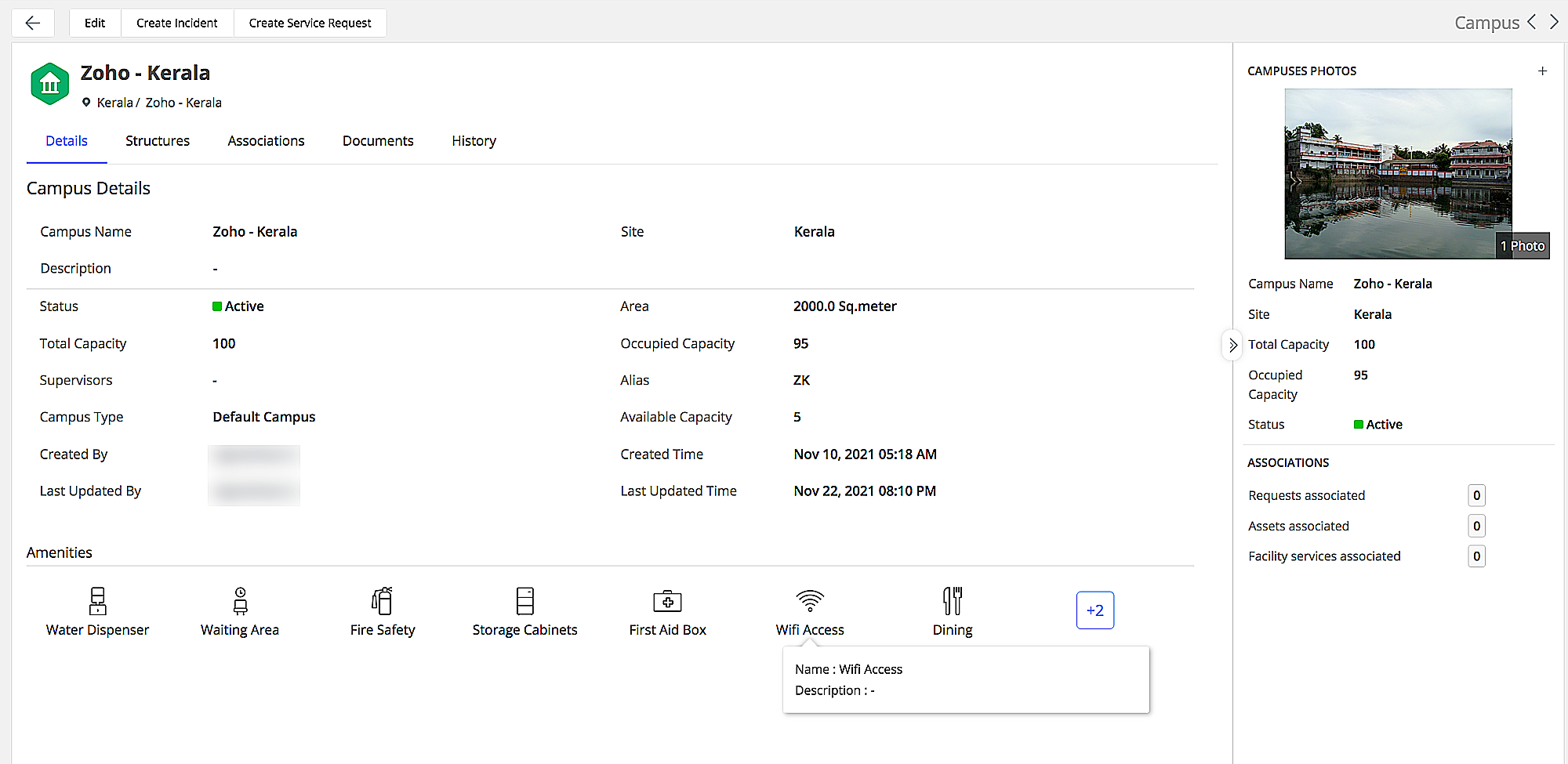Click the back arrow button
The image size is (1568, 764).
click(x=33, y=23)
